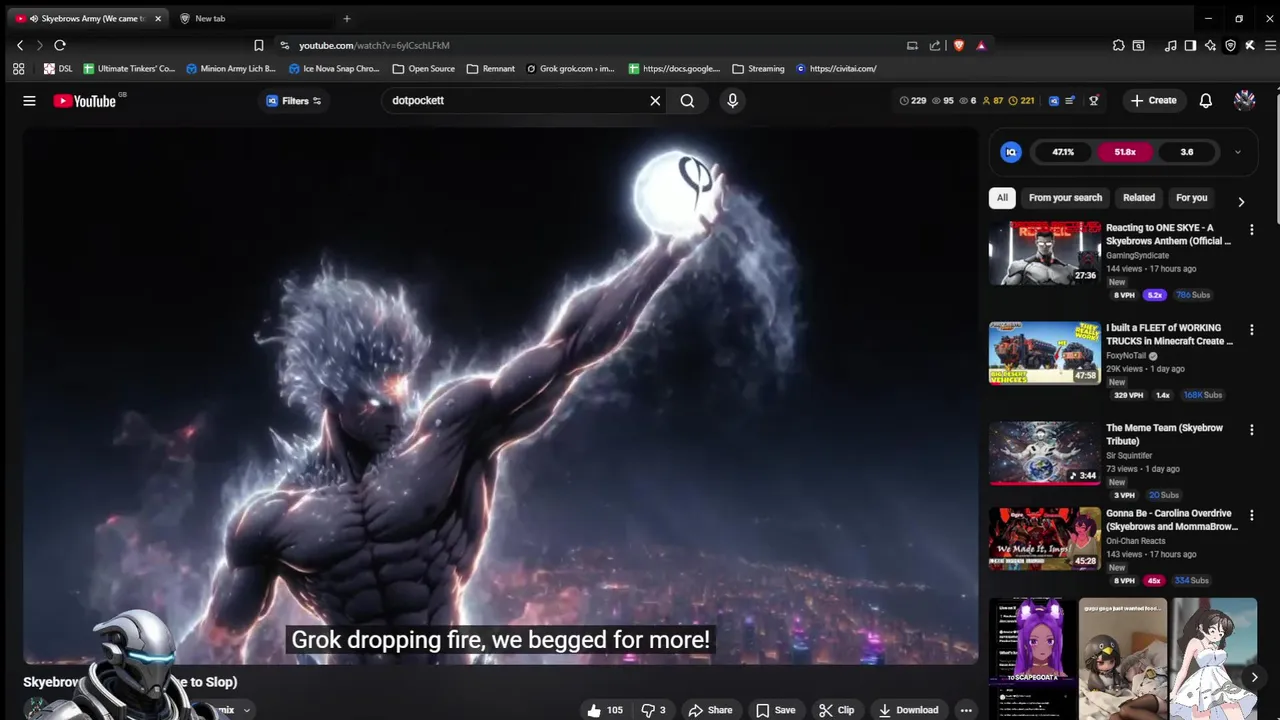This screenshot has width=1280, height=720.
Task: Go to YouTube home via logo
Action: point(85,100)
